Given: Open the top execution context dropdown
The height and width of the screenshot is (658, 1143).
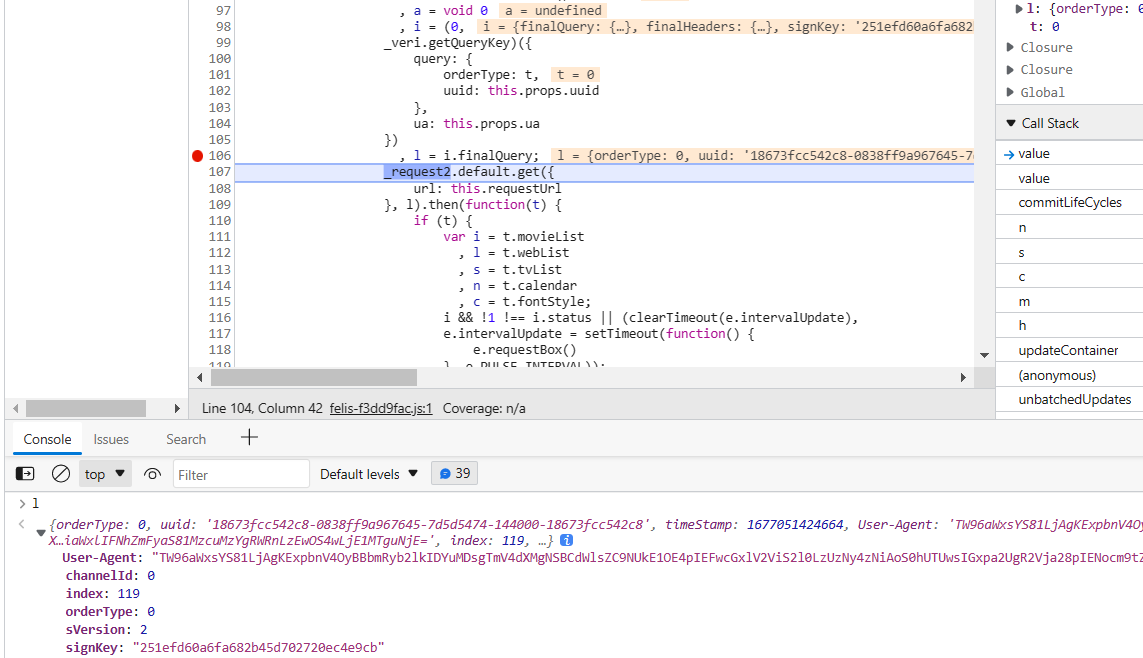Looking at the screenshot, I should click(x=105, y=474).
